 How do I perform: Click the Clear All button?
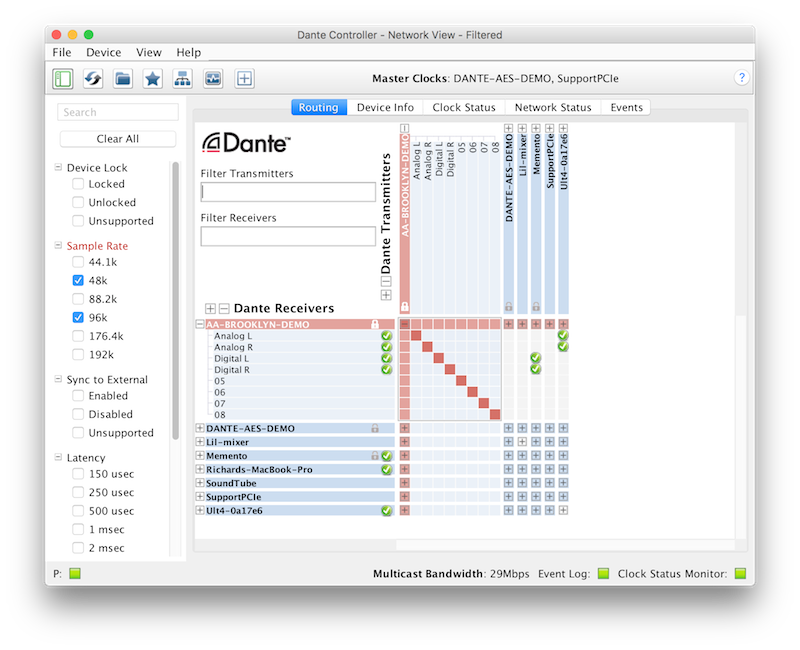(118, 139)
